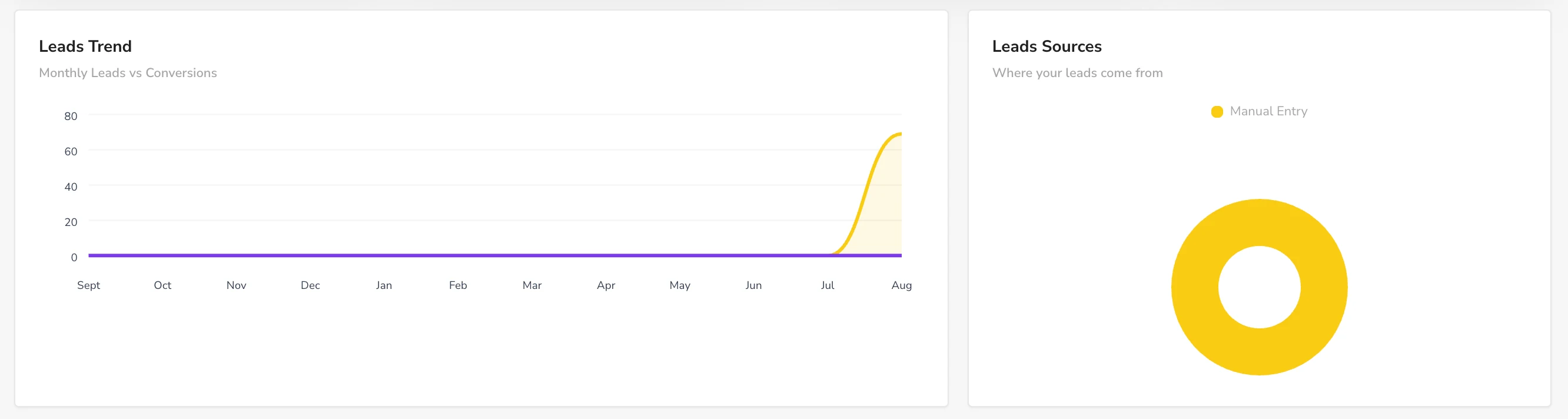
Task: Click the 20 value on the y-axis
Action: click(71, 222)
